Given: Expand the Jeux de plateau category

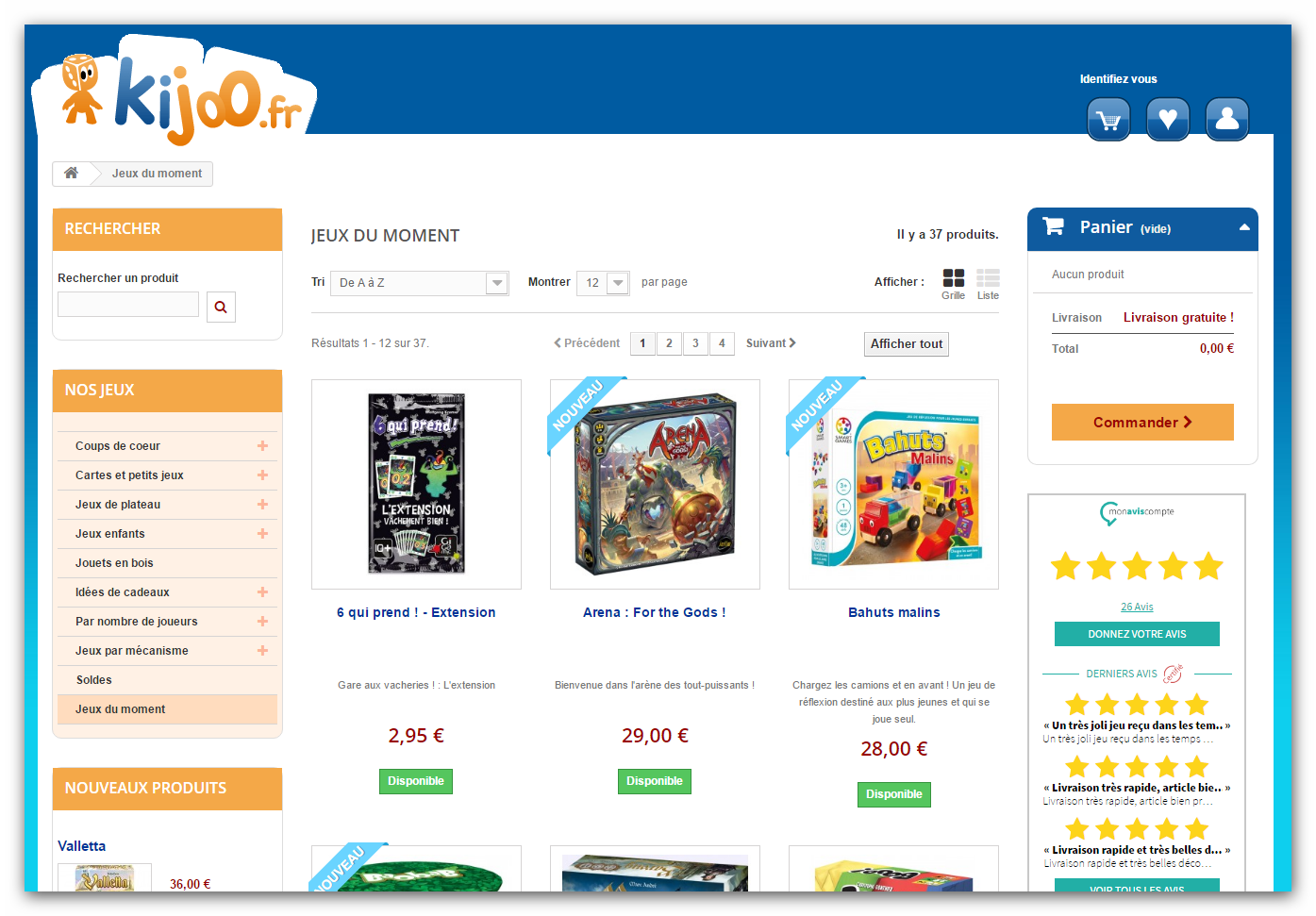Looking at the screenshot, I should pos(262,505).
